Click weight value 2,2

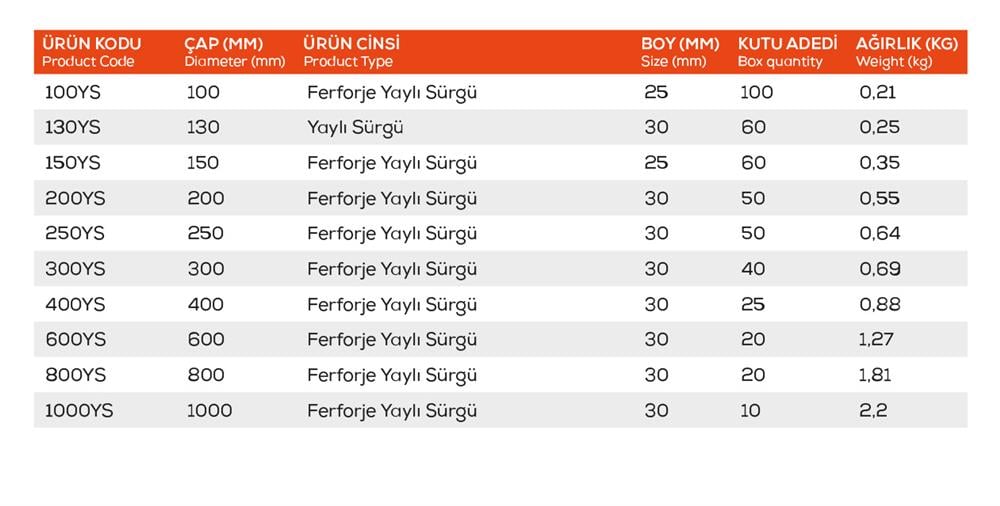[872, 411]
